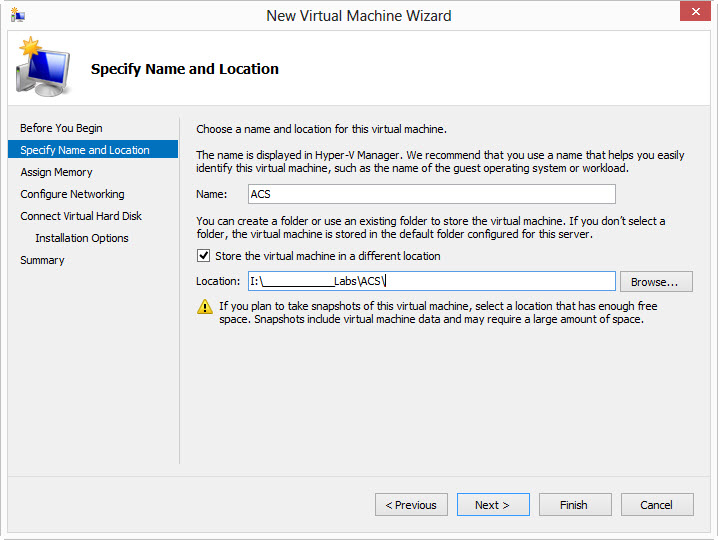Toggle 'Store the virtual machine in a different location' checkbox

coord(204,256)
